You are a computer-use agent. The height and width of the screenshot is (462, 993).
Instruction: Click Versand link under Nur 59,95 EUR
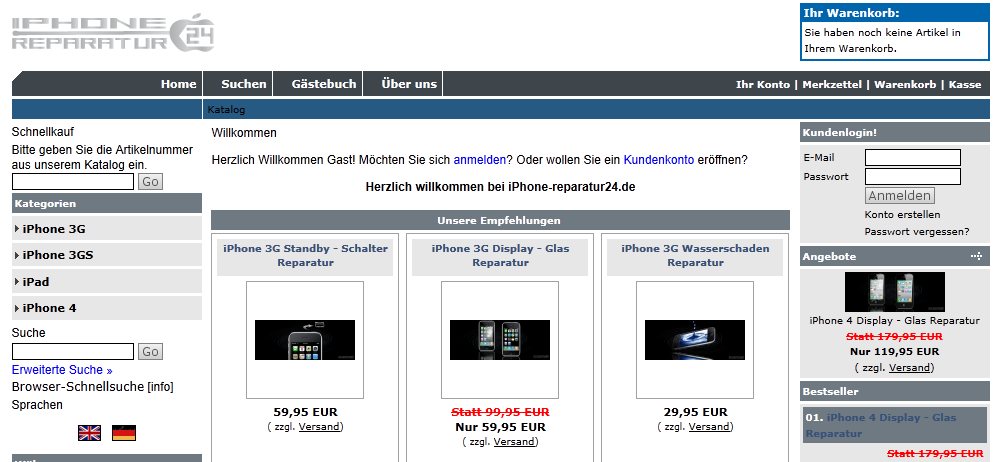514,442
